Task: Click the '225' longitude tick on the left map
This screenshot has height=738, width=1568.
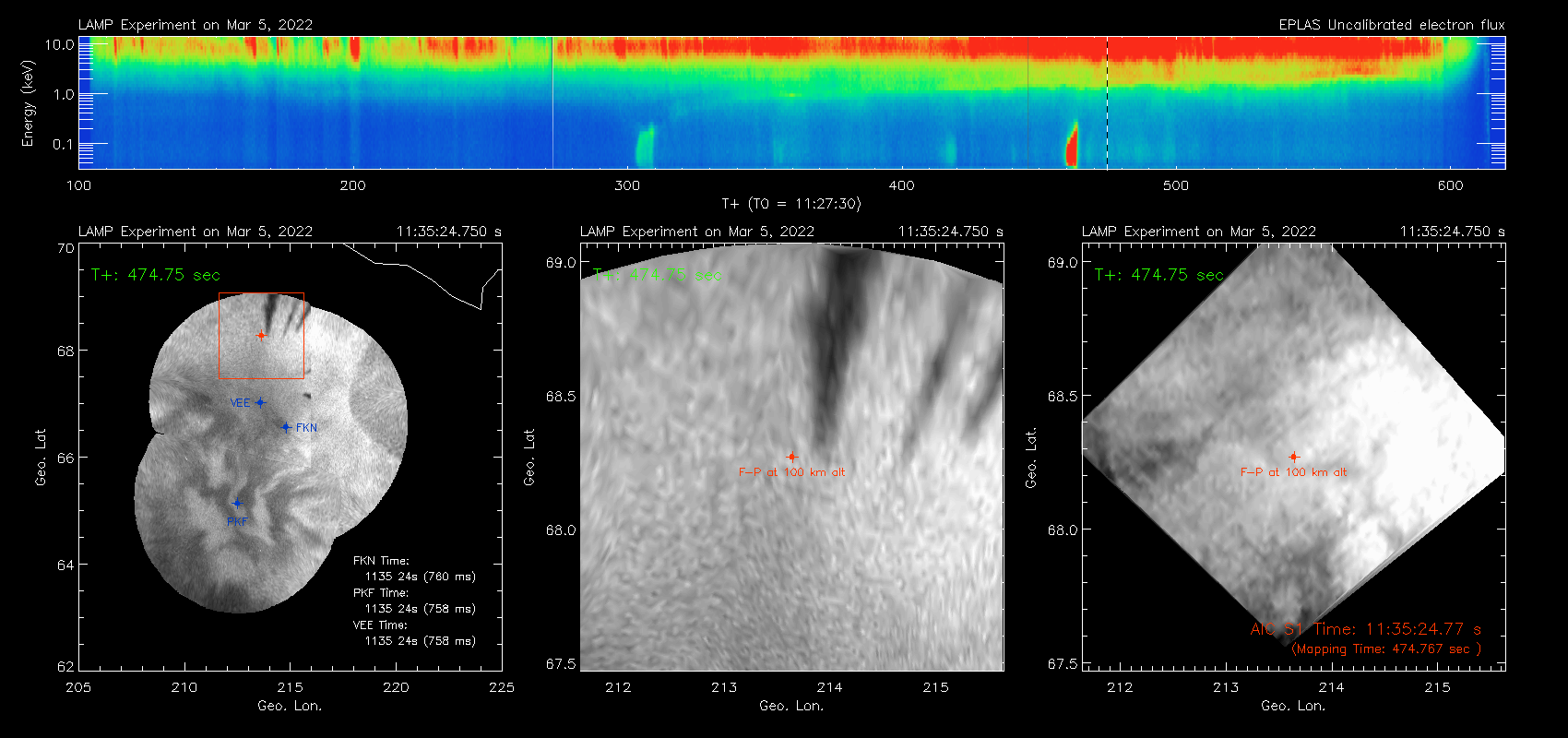Action: (502, 687)
